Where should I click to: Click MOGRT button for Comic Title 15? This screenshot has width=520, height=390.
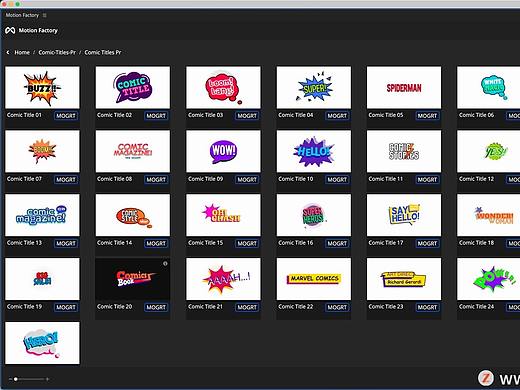(247, 243)
